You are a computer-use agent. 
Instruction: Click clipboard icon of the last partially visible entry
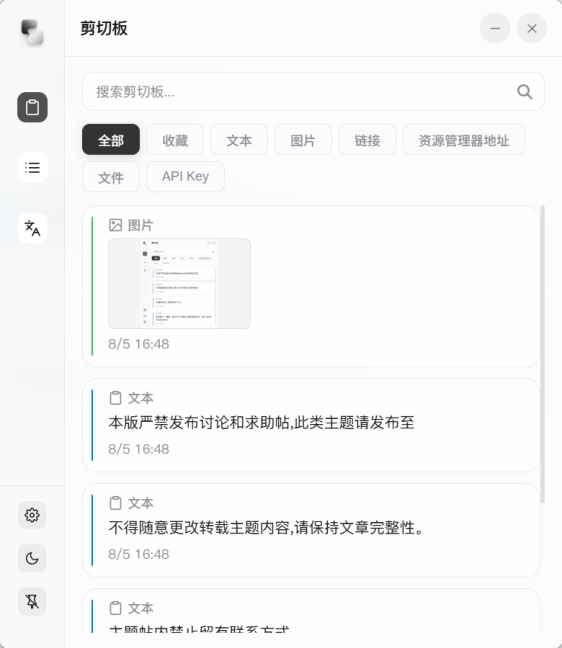[x=115, y=608]
